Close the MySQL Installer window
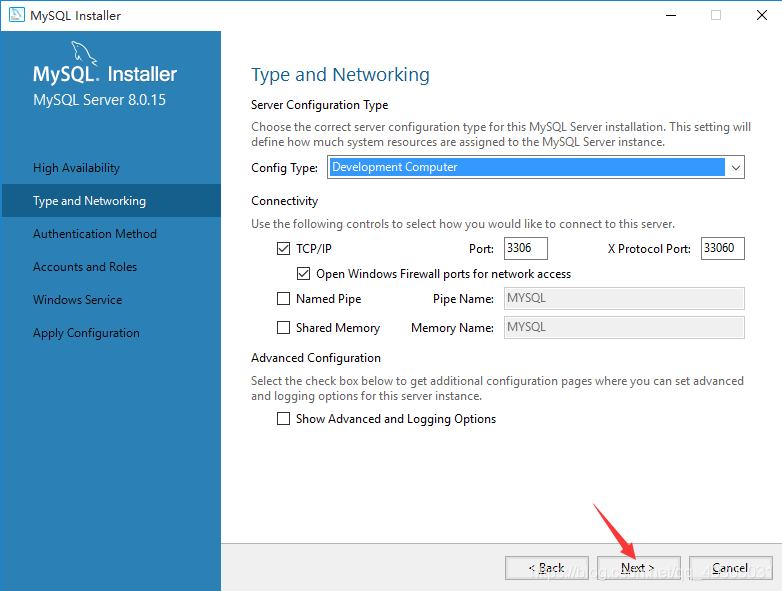Viewport: 782px width, 591px height. coord(762,15)
